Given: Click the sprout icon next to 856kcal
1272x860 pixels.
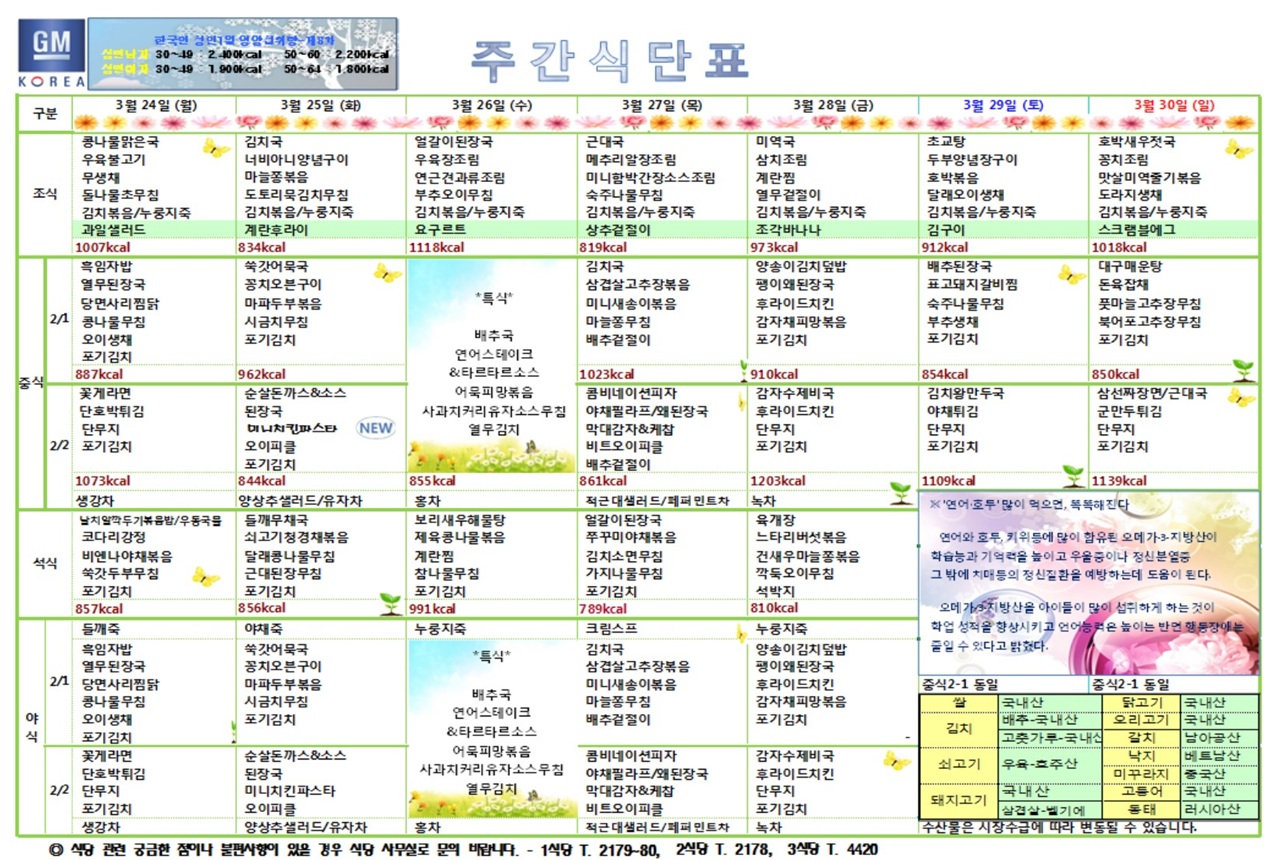Looking at the screenshot, I should pos(389,601).
